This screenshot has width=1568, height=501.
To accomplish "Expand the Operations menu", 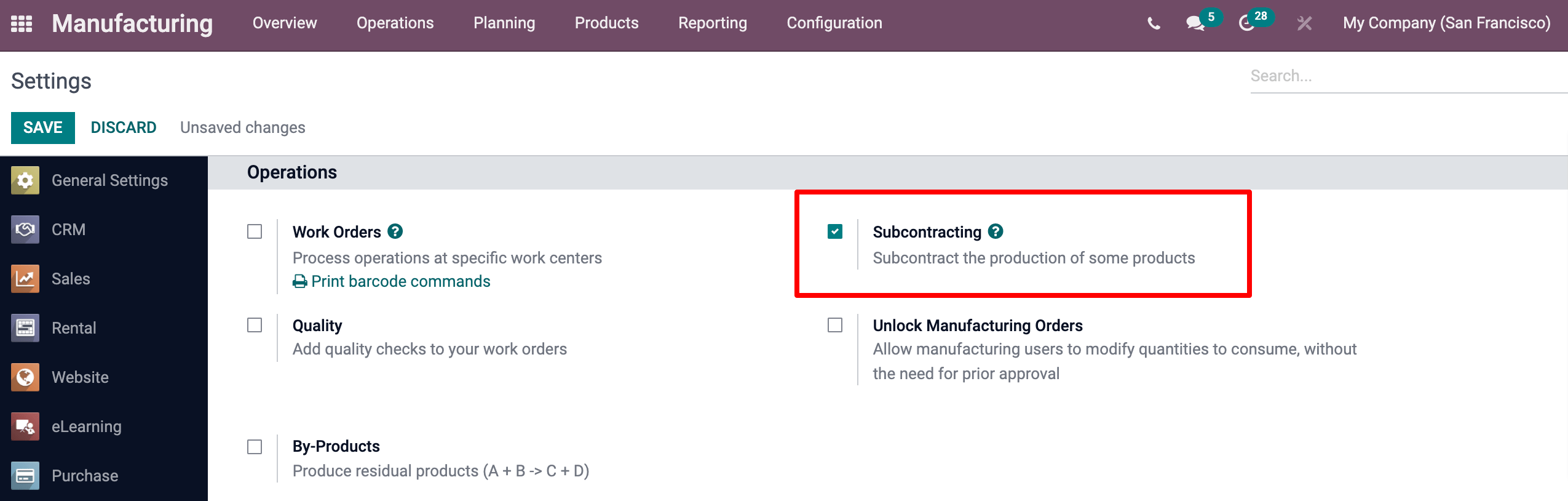I will [395, 23].
